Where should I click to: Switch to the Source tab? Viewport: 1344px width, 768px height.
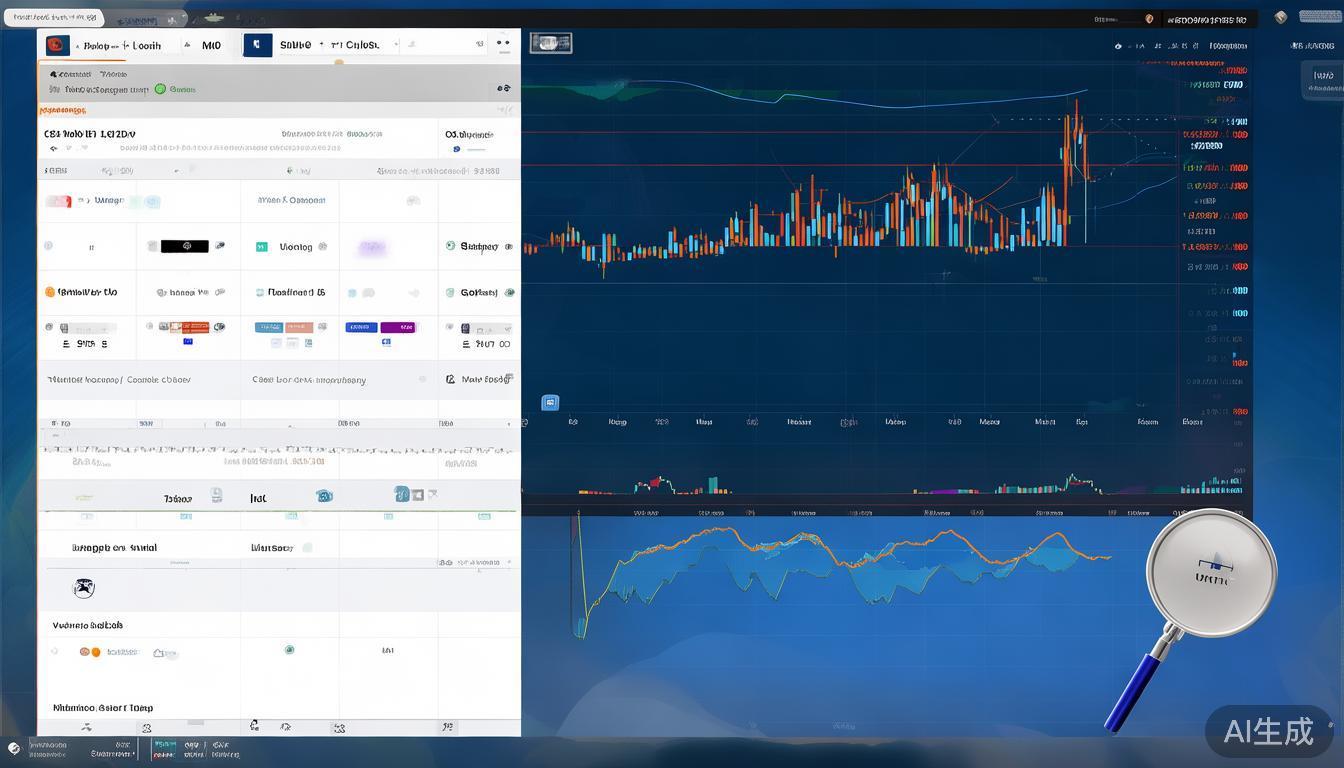pyautogui.click(x=295, y=45)
